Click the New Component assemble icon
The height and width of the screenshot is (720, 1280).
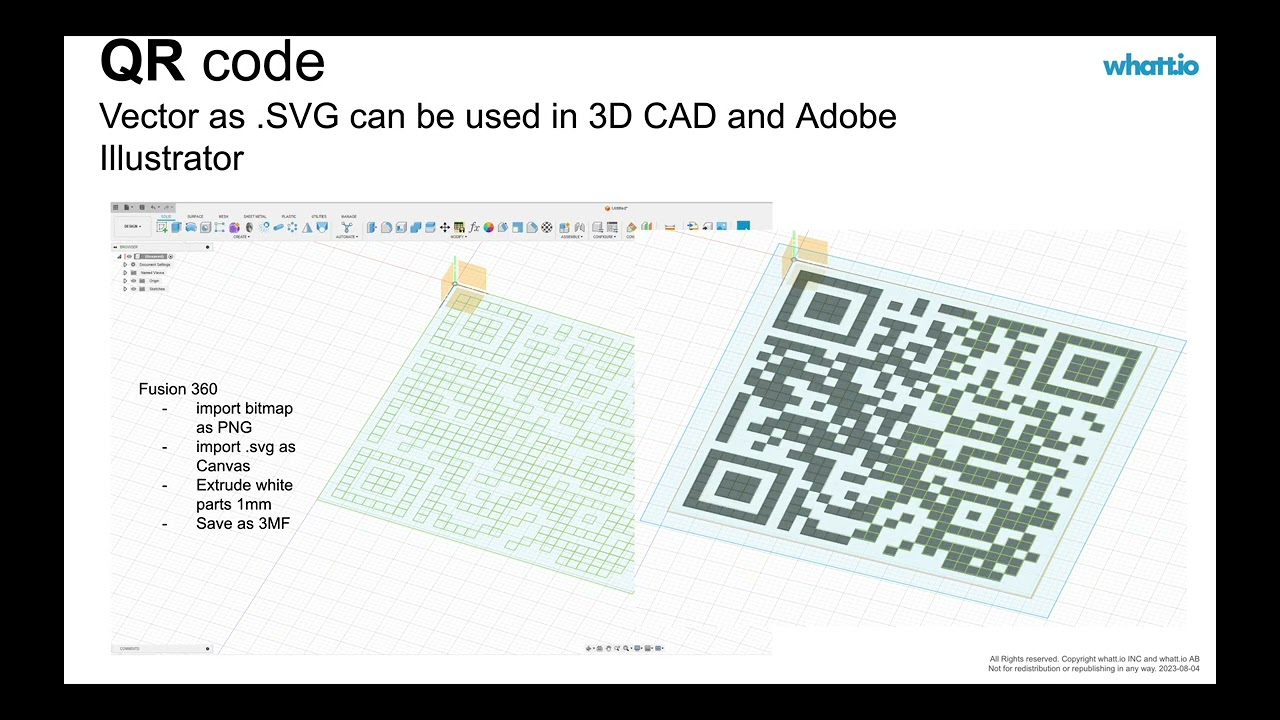(x=564, y=227)
